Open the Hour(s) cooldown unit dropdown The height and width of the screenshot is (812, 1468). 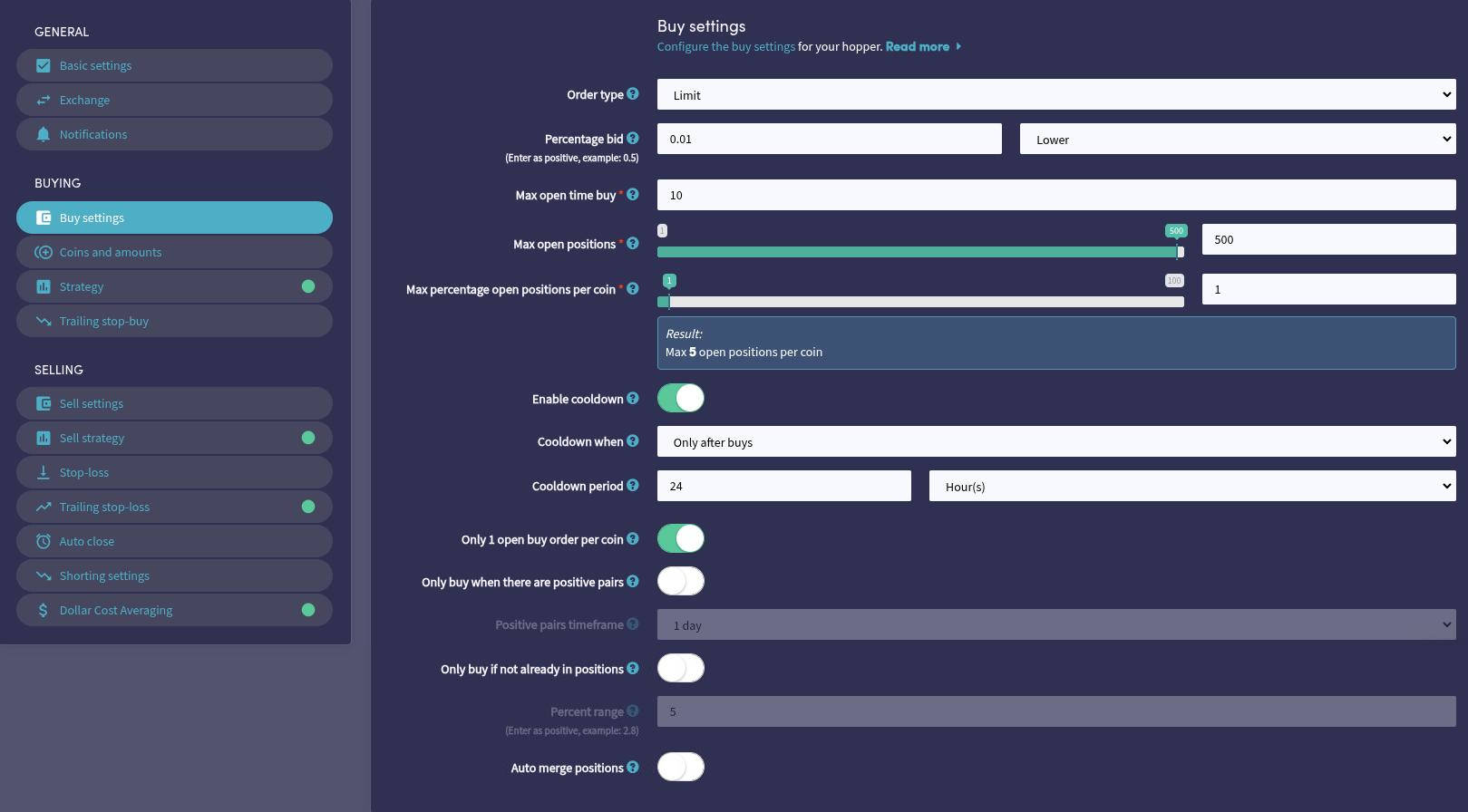(x=1191, y=487)
